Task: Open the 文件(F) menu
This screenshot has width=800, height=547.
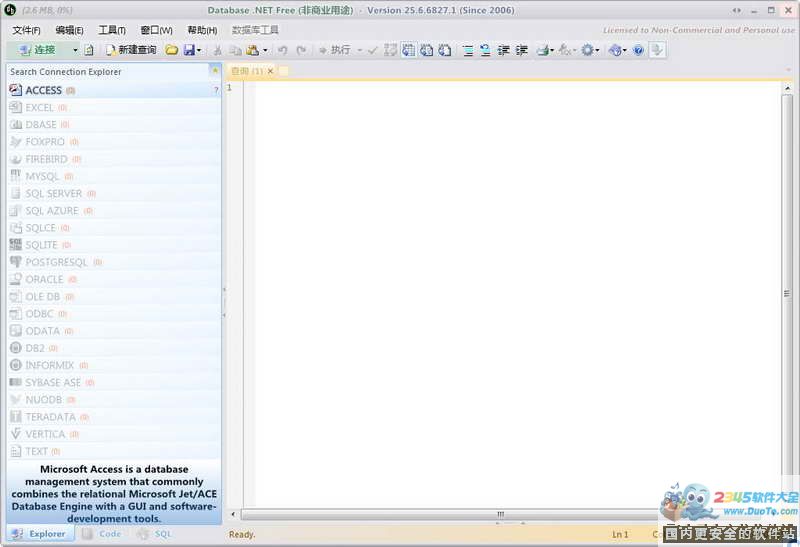Action: pos(27,30)
